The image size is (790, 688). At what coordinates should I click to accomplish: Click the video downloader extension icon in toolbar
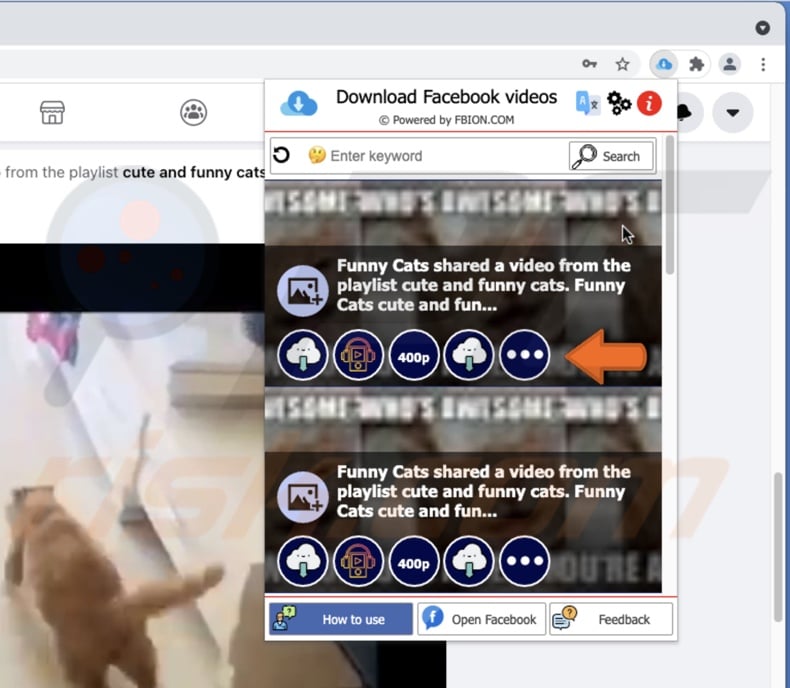click(x=664, y=64)
